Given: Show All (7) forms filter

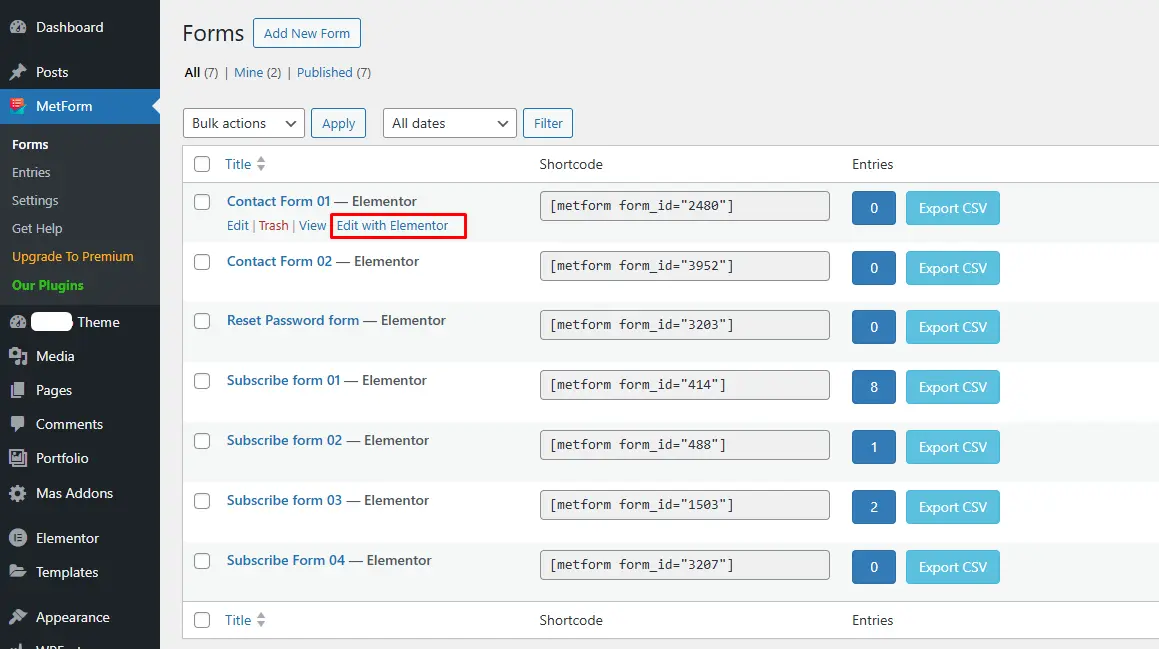Looking at the screenshot, I should tap(201, 72).
